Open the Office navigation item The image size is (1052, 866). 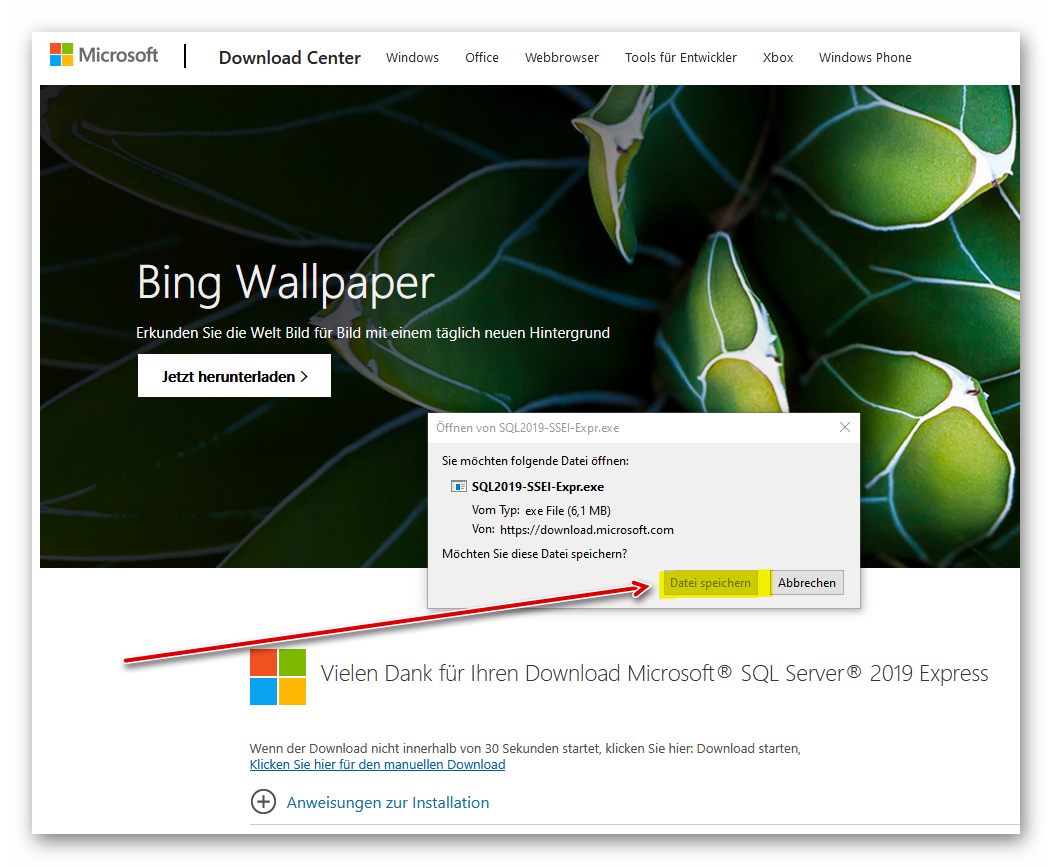point(481,58)
